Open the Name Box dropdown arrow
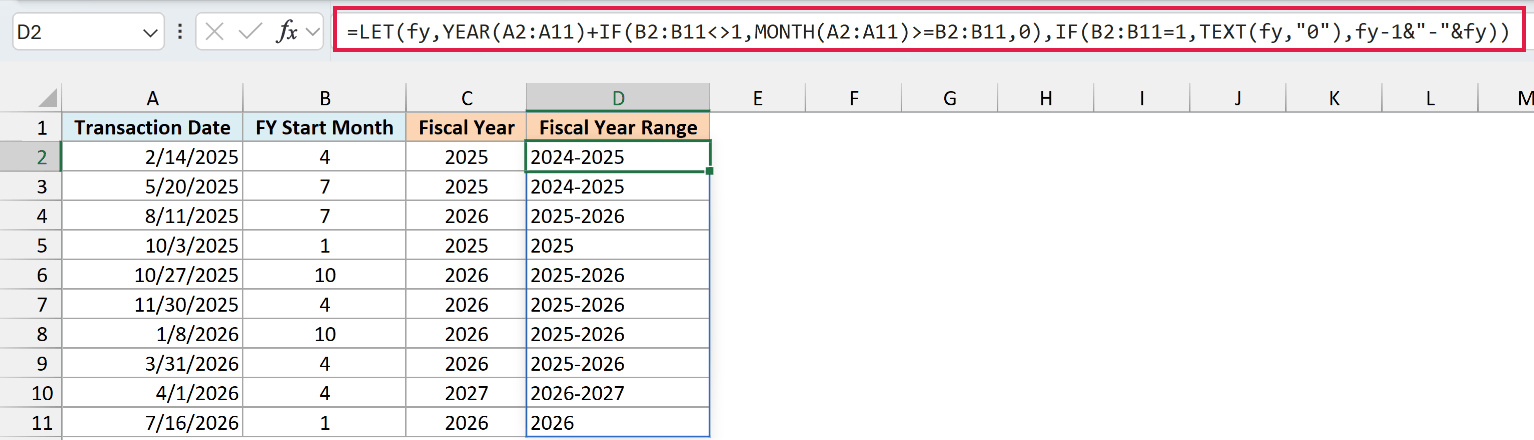This screenshot has height=440, width=1534. (151, 32)
